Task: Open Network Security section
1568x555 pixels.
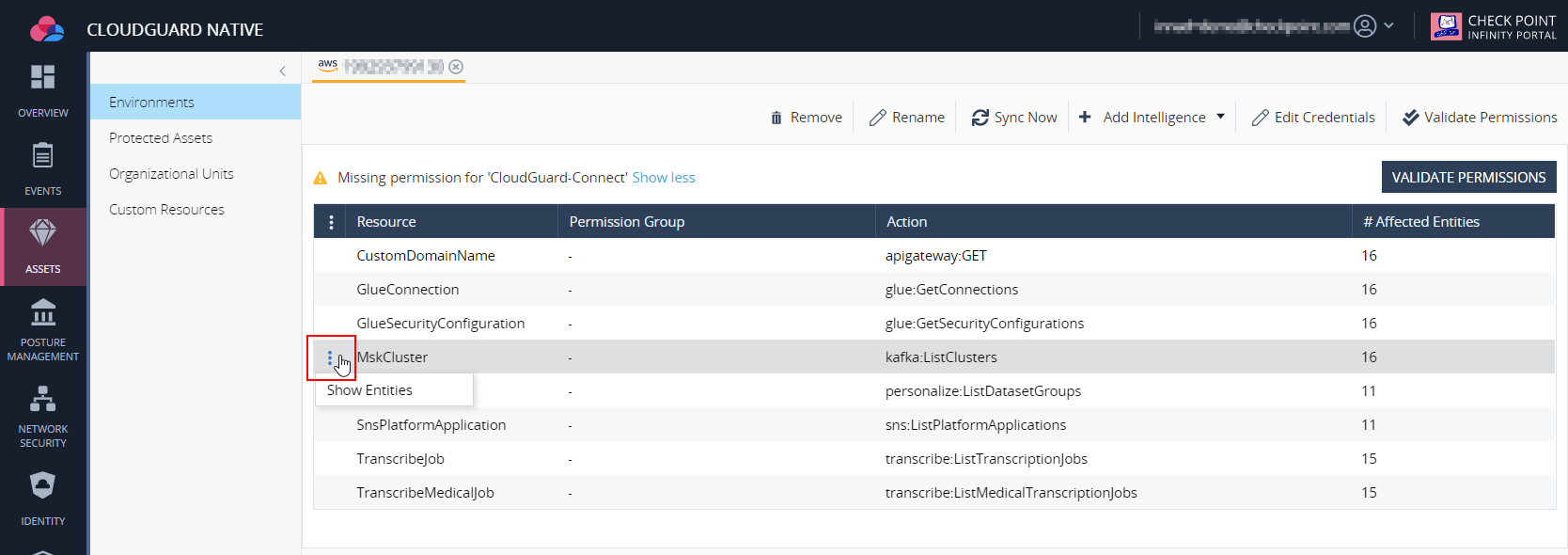Action: click(43, 416)
